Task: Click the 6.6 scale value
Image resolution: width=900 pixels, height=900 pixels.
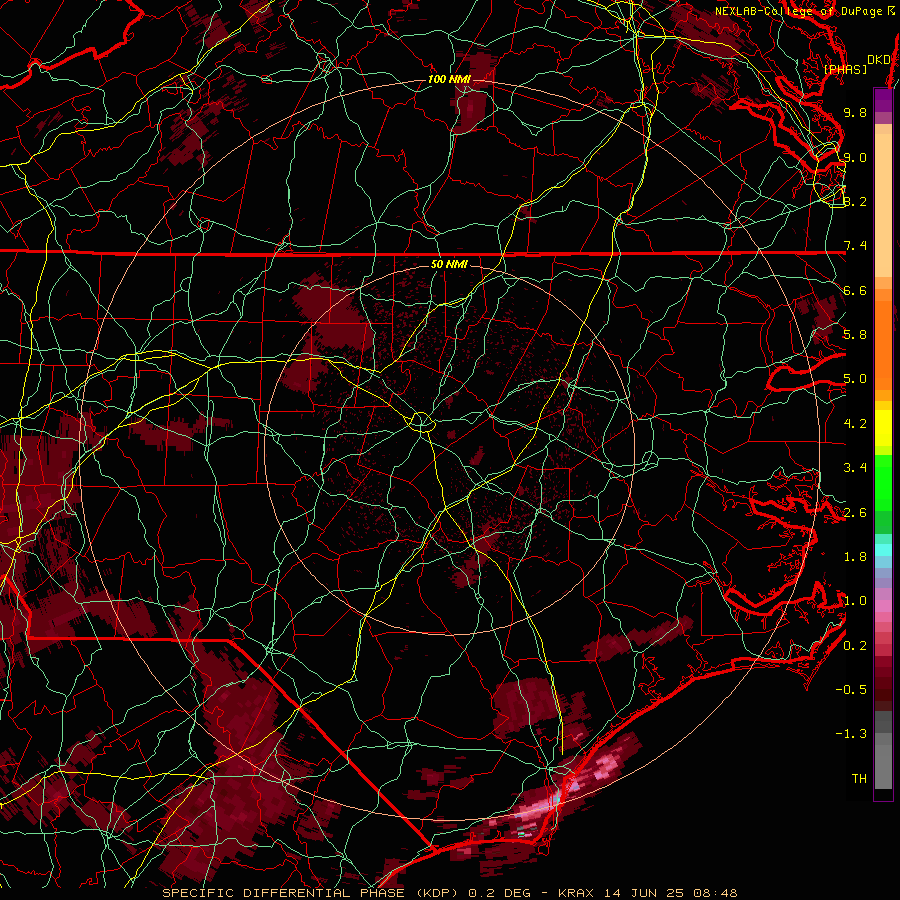Action: [x=855, y=290]
